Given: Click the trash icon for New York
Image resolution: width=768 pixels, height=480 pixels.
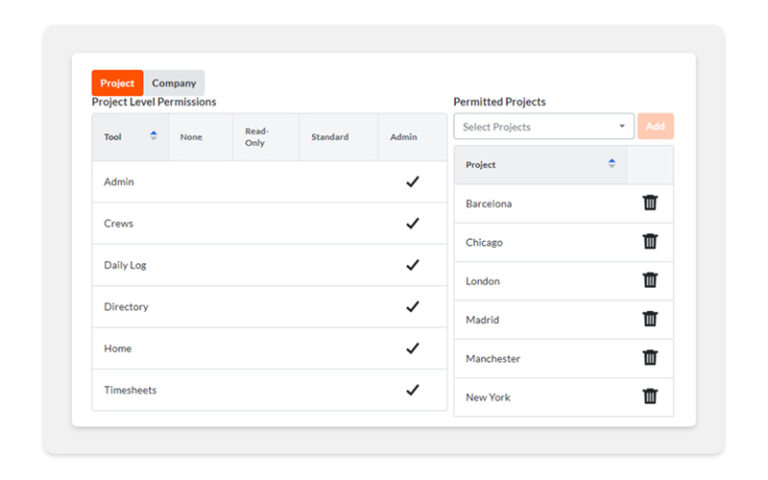Looking at the screenshot, I should tap(650, 397).
